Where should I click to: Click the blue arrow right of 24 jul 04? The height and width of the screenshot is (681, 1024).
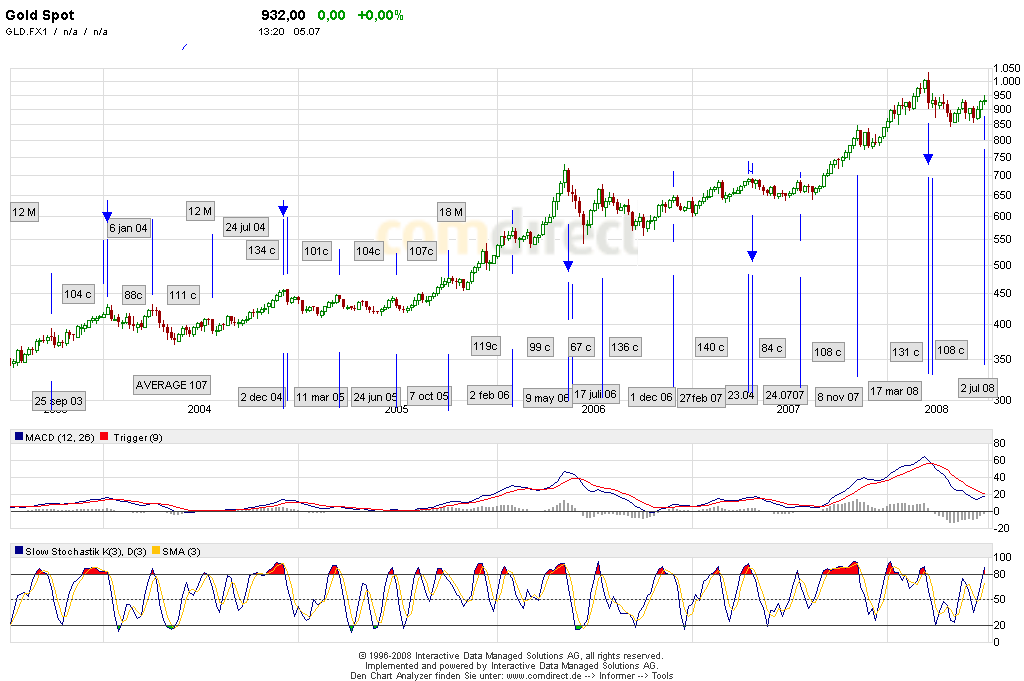pos(283,208)
